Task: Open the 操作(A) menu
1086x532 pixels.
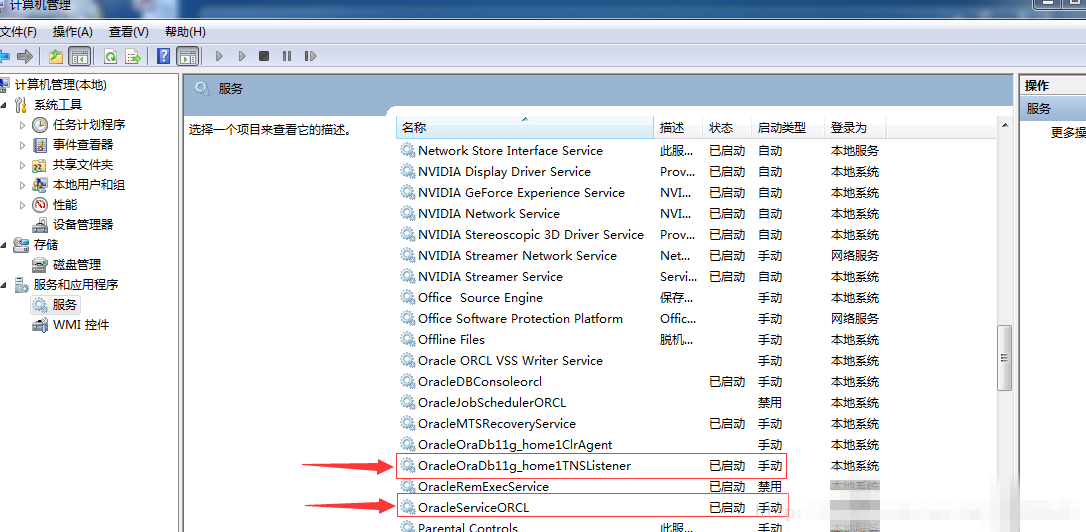Action: tap(72, 32)
